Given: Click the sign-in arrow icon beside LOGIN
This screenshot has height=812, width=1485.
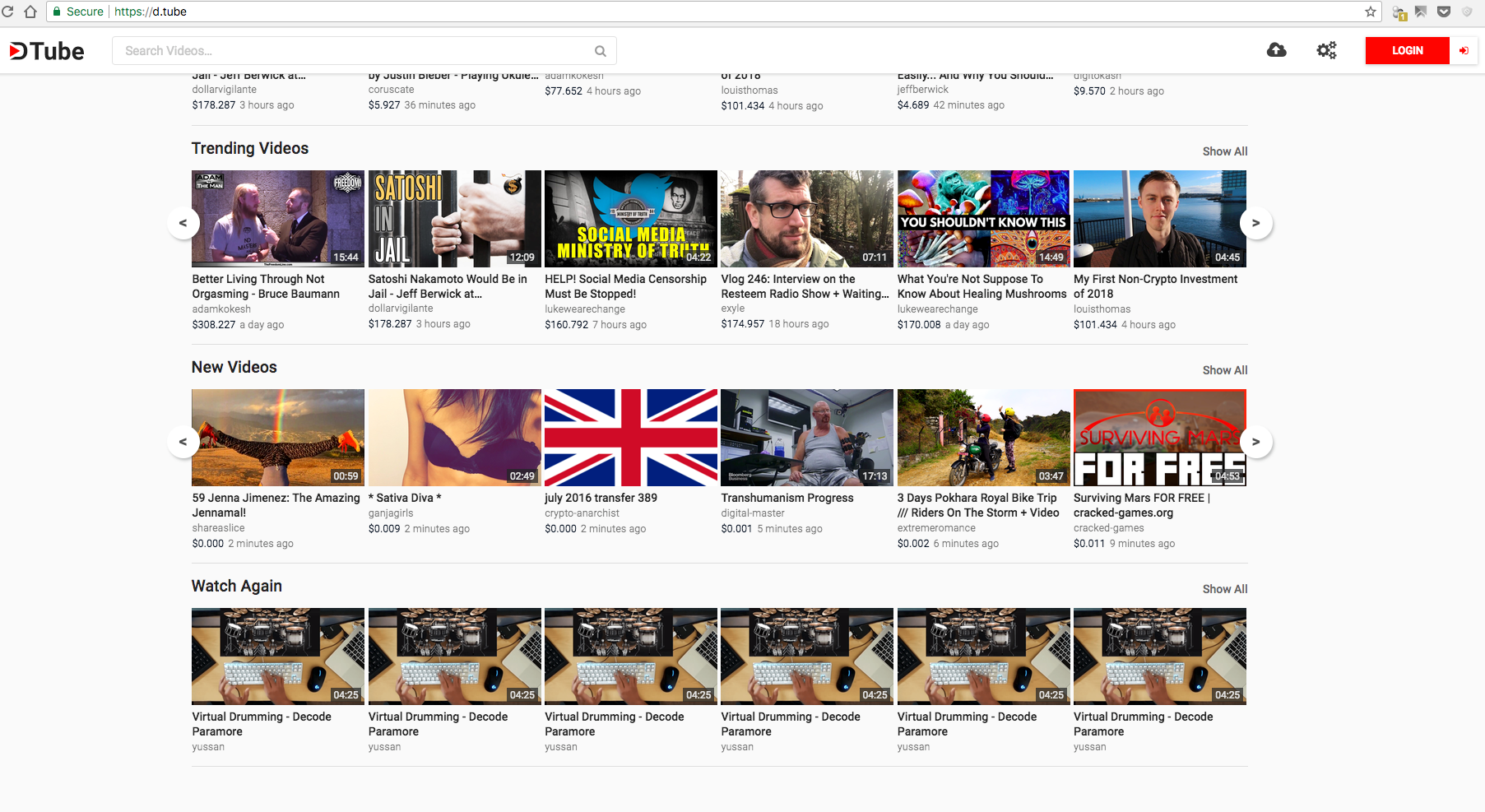Looking at the screenshot, I should pyautogui.click(x=1464, y=50).
